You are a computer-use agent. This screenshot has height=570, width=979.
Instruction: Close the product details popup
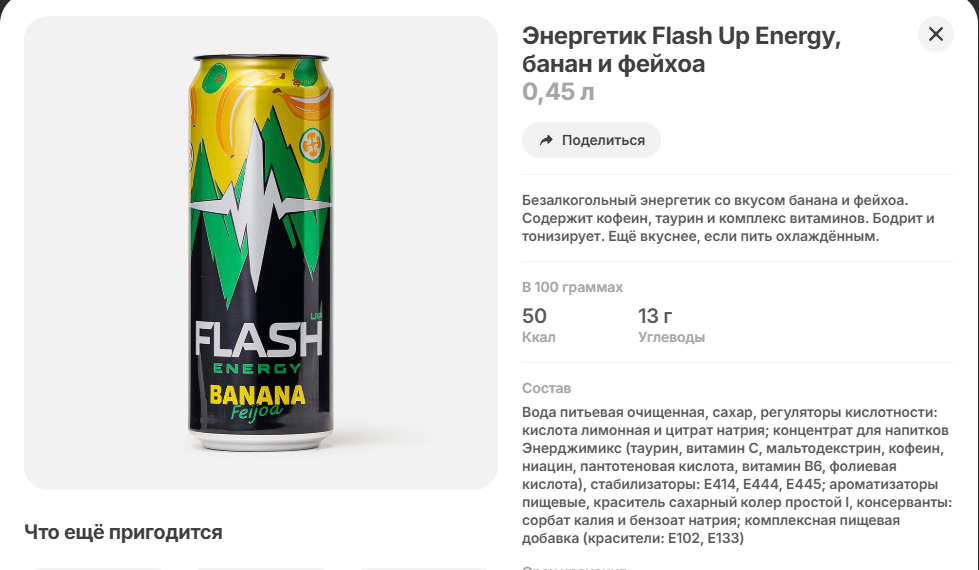pyautogui.click(x=935, y=34)
